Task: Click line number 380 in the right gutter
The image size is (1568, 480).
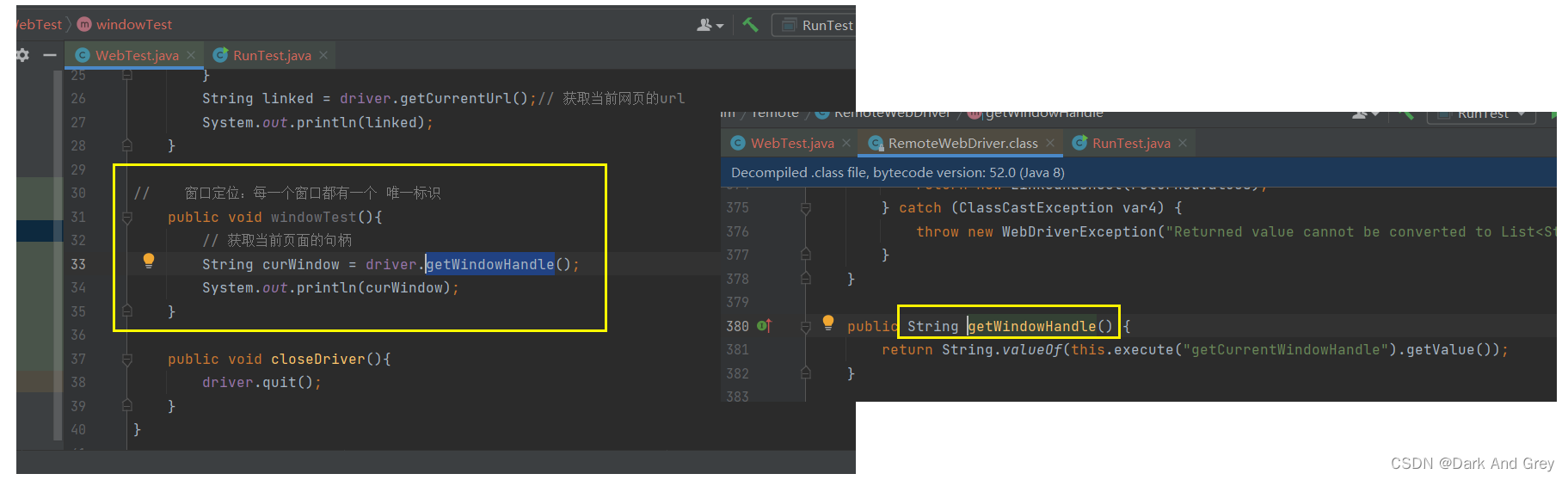Action: 737,326
